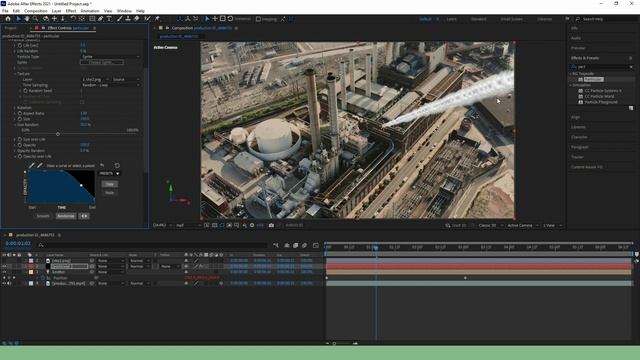Open the Effect menu

[71, 11]
